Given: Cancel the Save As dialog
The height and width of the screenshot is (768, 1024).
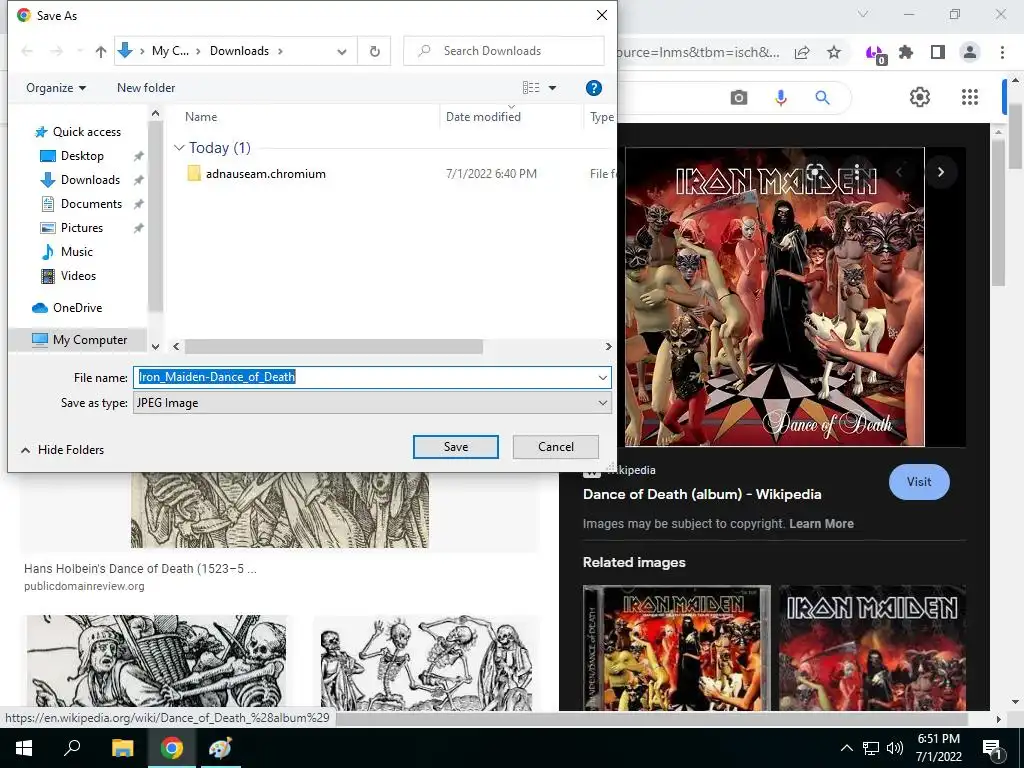Looking at the screenshot, I should click(556, 447).
